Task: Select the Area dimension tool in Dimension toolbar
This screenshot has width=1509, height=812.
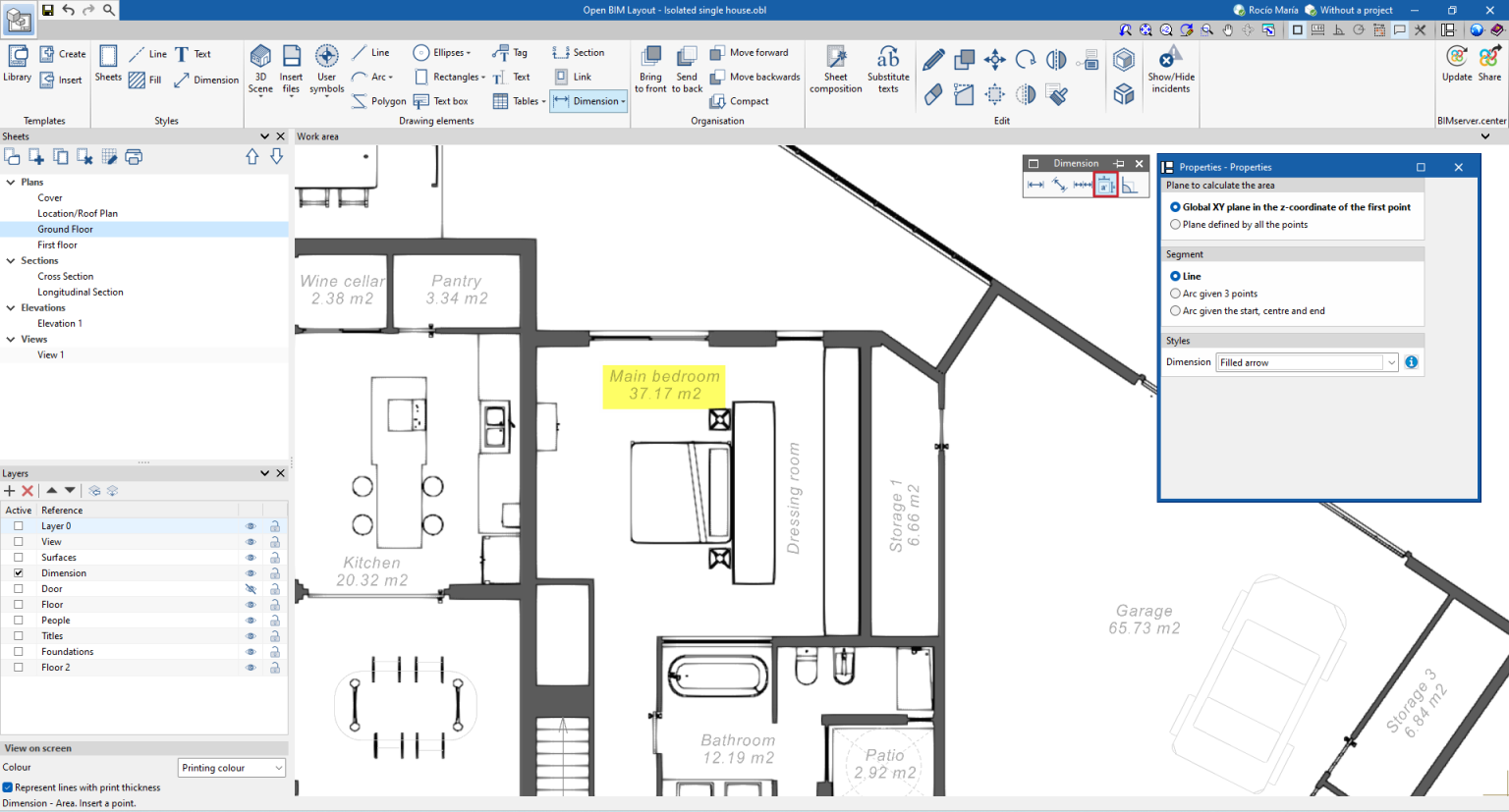Action: pos(1105,186)
